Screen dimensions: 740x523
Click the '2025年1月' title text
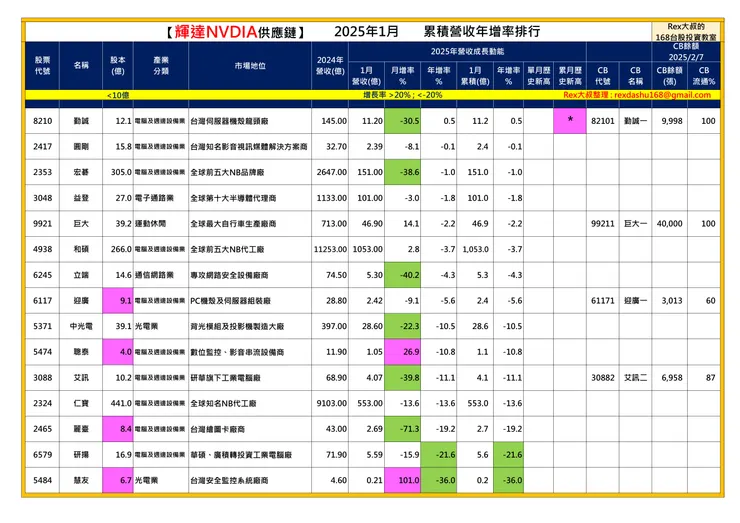pyautogui.click(x=366, y=32)
